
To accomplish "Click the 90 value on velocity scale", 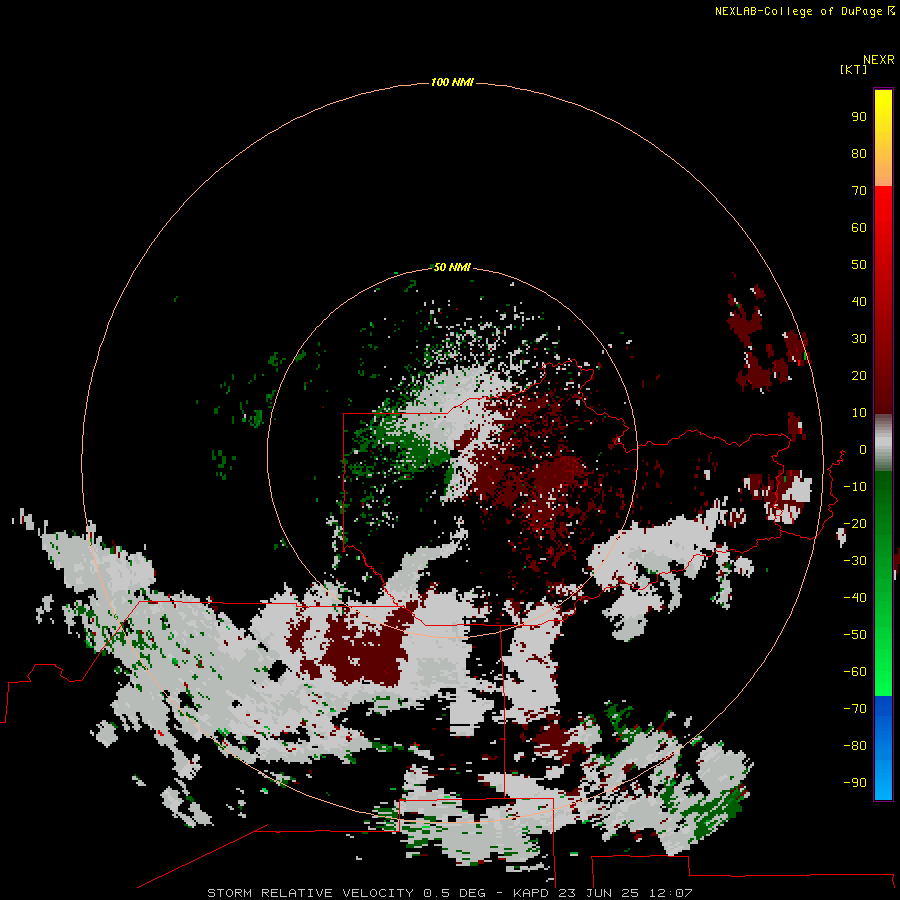I will 859,117.
